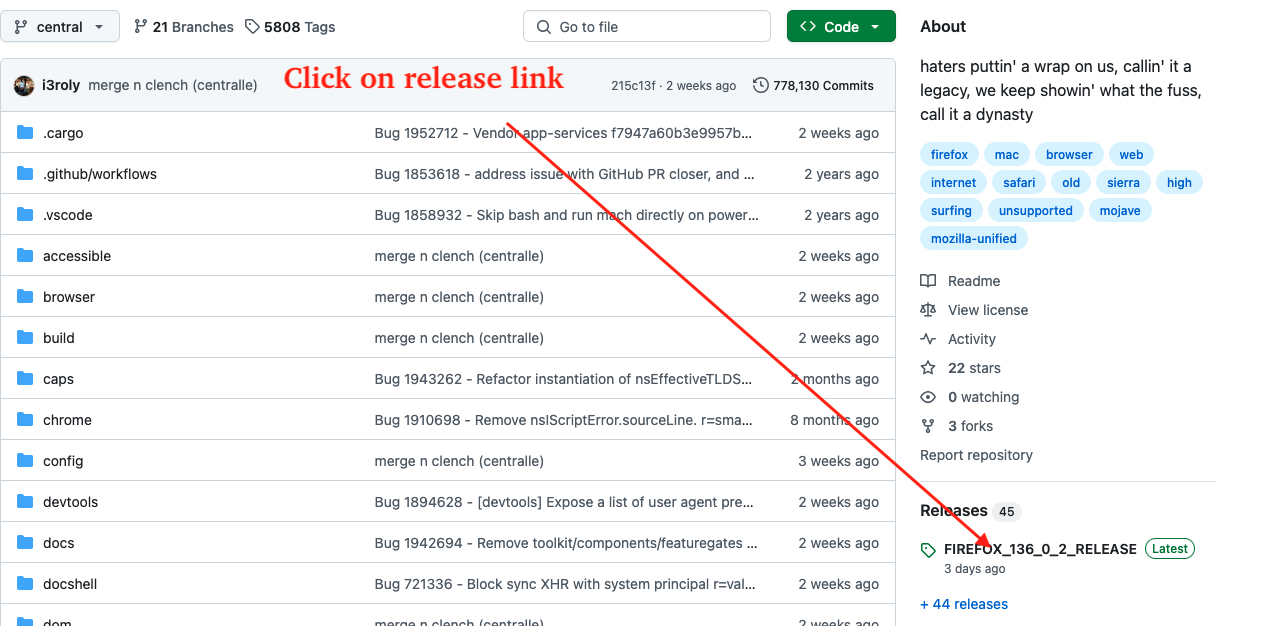Open latest commit message merge n clench
This screenshot has height=626, width=1278.
coord(173,86)
